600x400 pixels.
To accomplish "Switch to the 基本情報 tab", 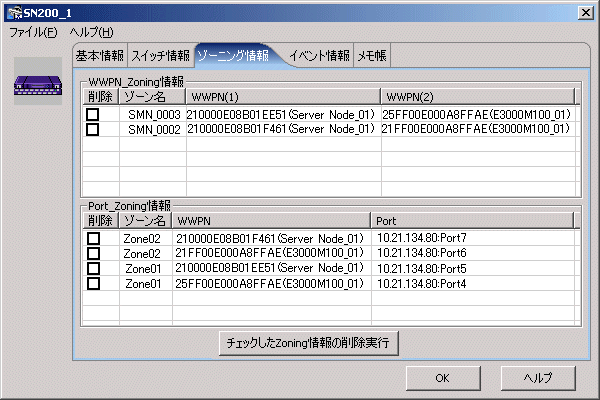I will pyautogui.click(x=99, y=56).
